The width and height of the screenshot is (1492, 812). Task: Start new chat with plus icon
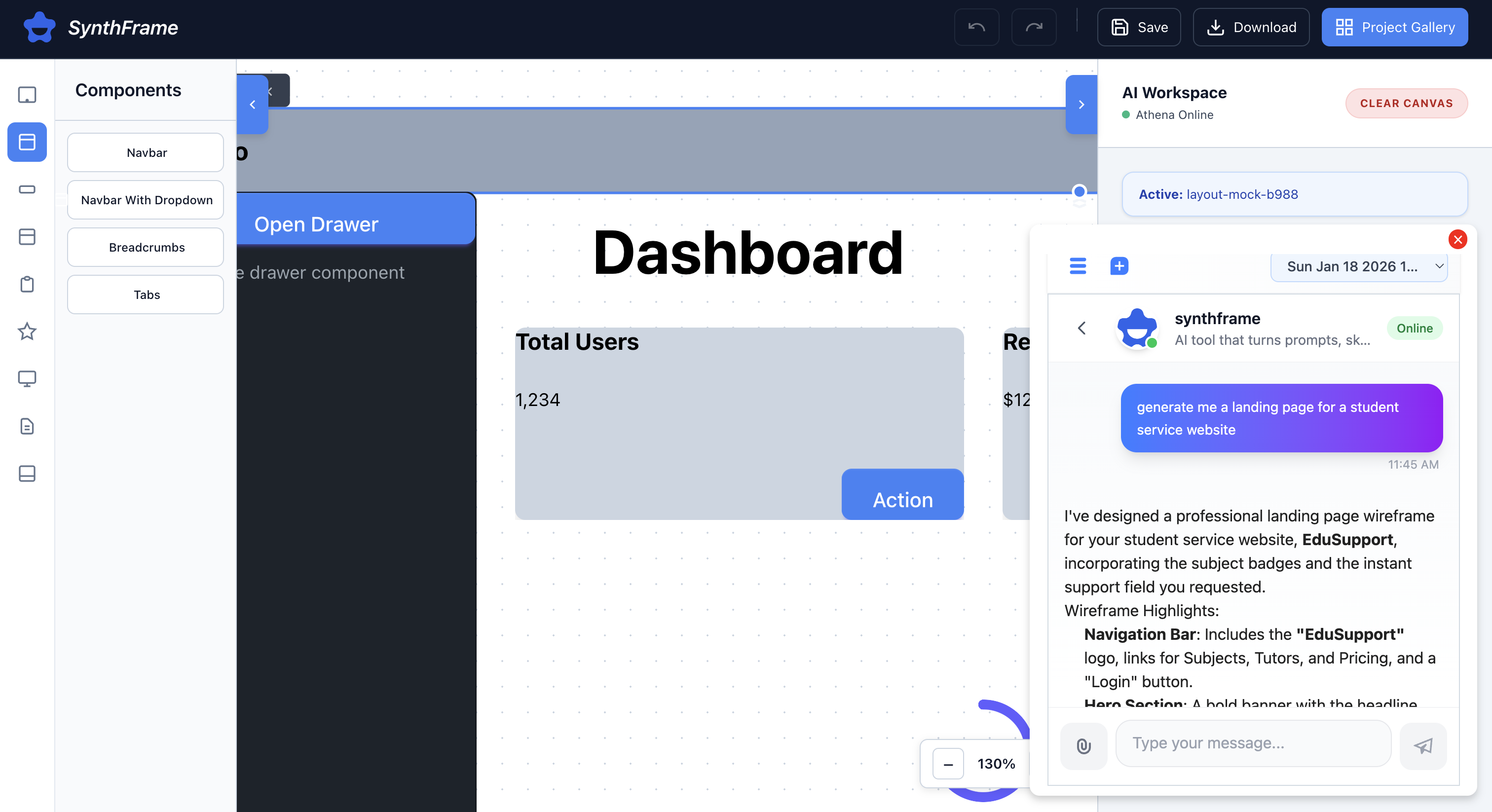[1119, 266]
